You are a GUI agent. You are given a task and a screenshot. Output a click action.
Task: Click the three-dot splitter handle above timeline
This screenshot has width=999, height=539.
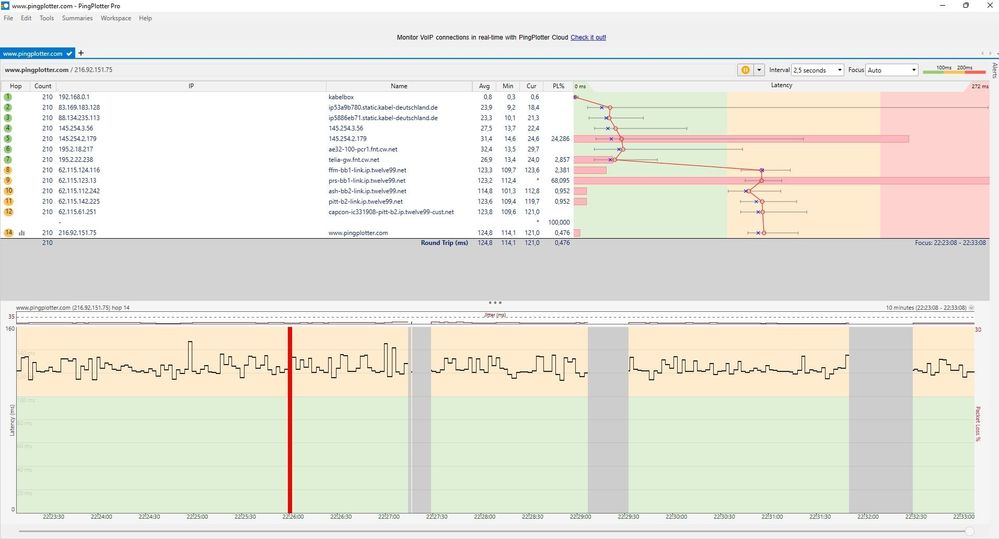495,303
